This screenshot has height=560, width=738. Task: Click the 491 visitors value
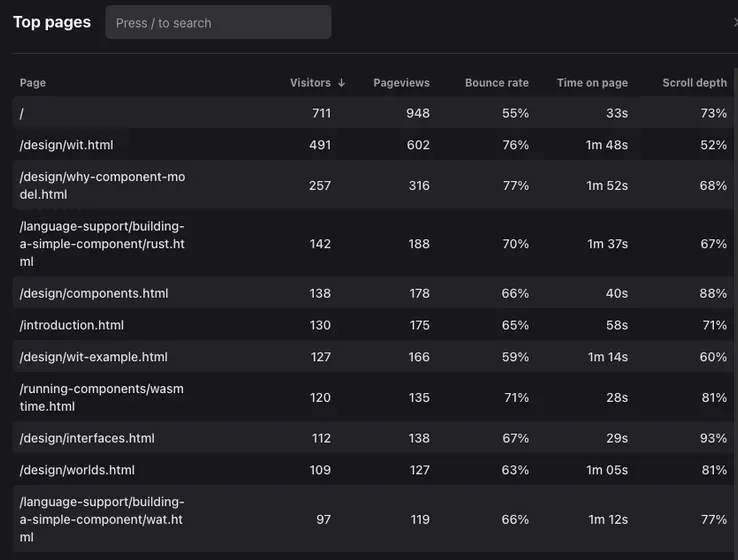tap(320, 145)
